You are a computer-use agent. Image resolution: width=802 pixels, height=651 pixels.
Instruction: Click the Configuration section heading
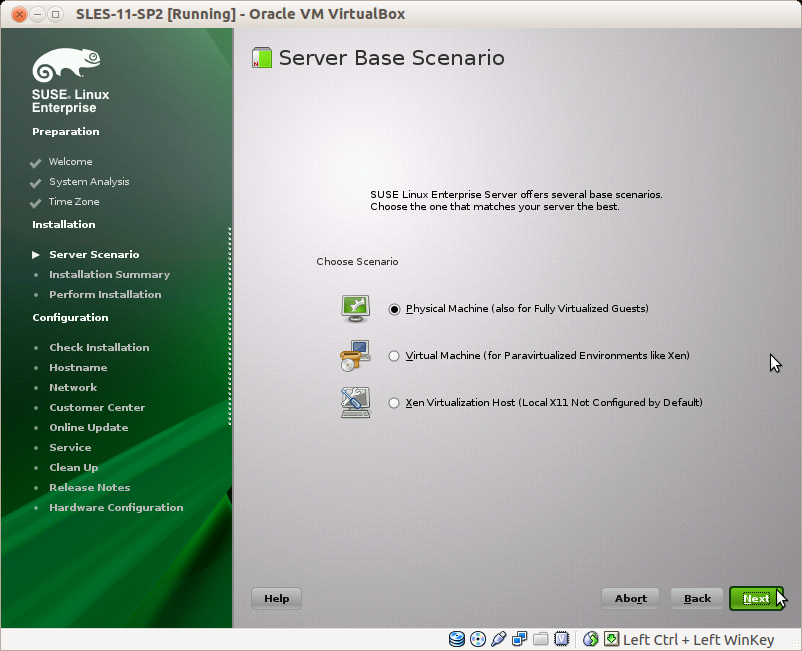pos(70,318)
